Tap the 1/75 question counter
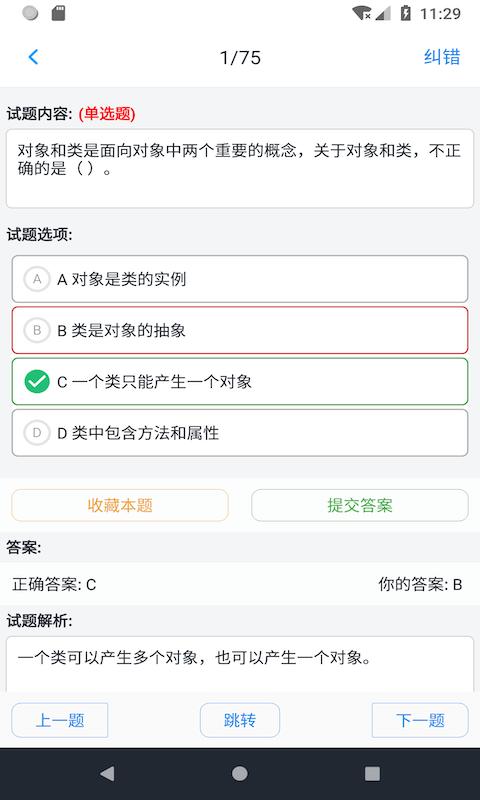 tap(240, 57)
